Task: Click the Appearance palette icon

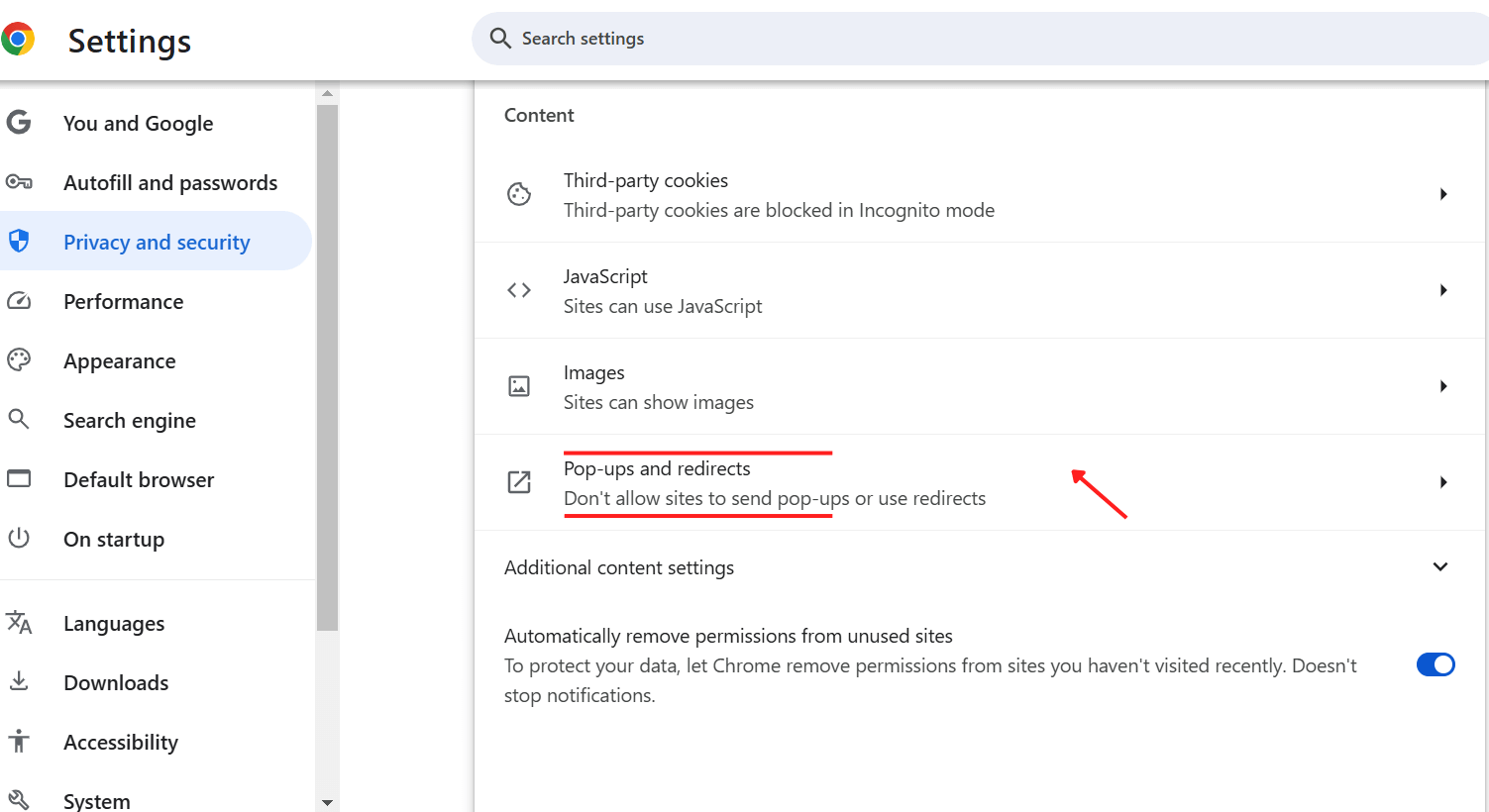Action: (x=19, y=360)
